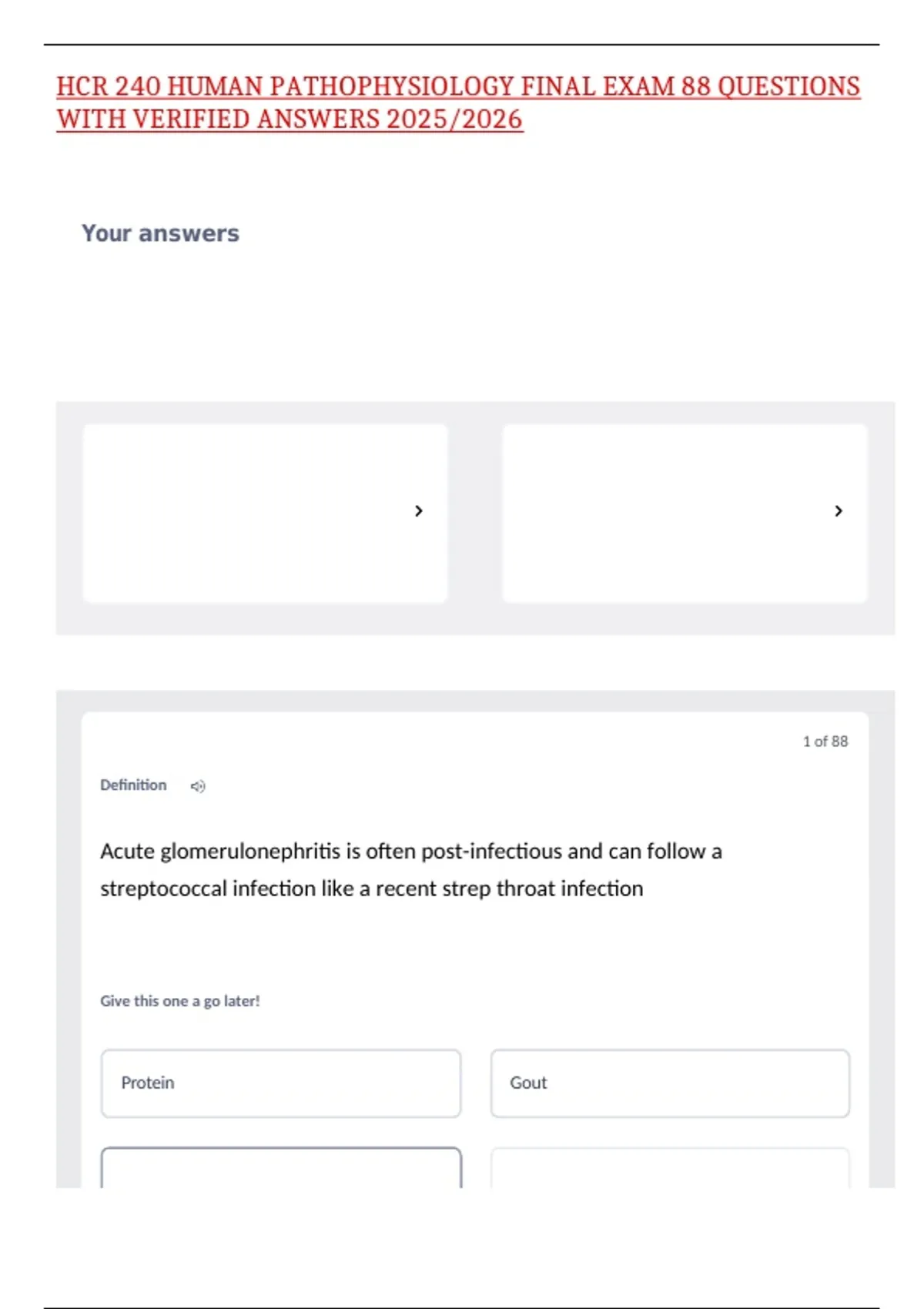Click the 'Your answers' heading

161,233
